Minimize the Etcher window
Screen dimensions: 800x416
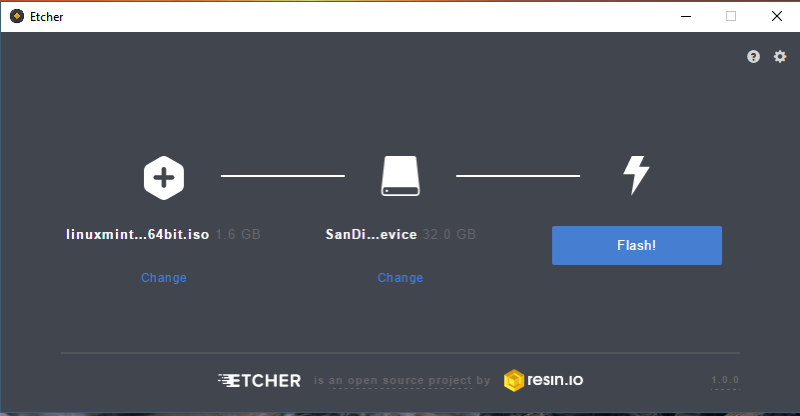click(686, 16)
